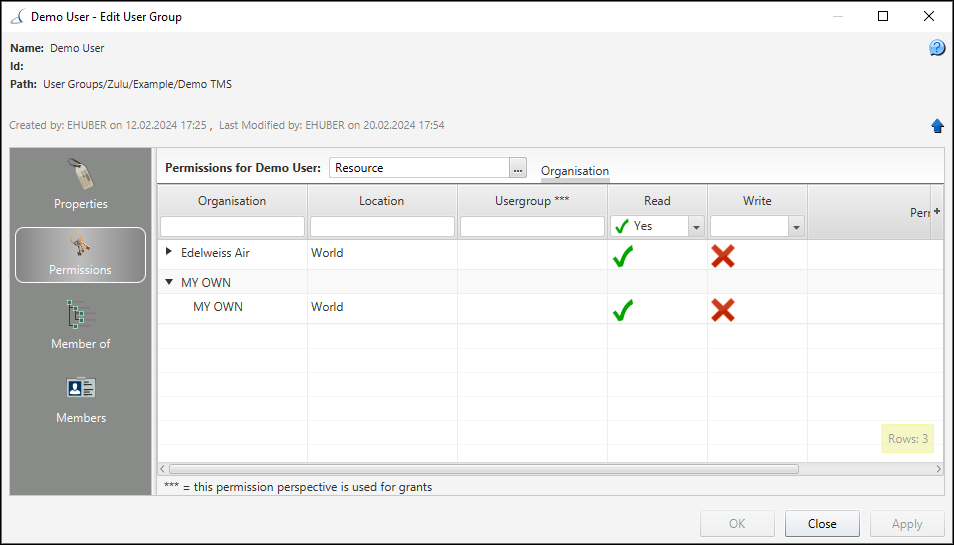Click the Close button

(822, 524)
